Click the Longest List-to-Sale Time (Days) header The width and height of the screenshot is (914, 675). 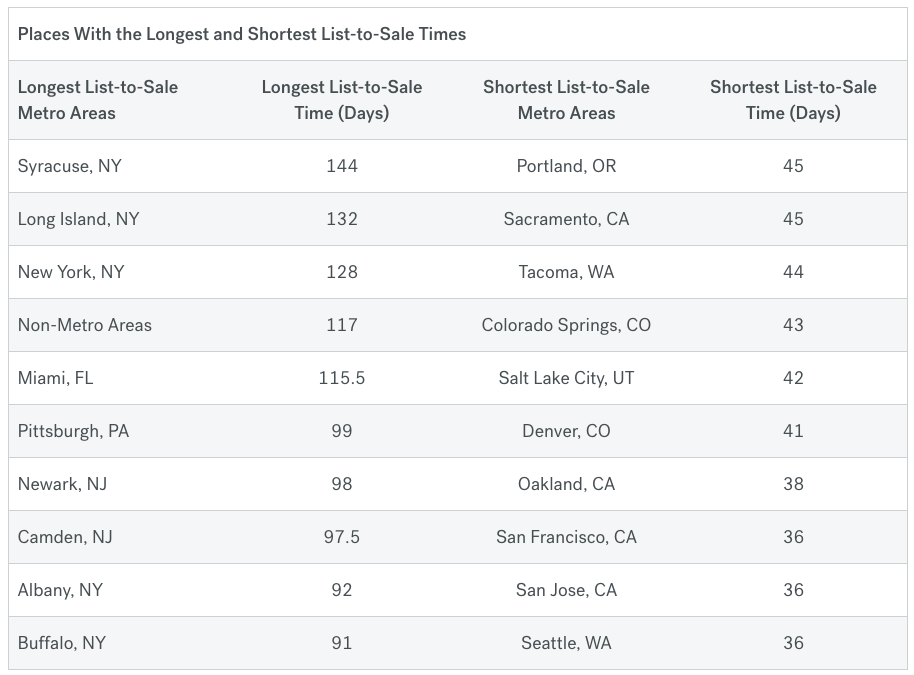pyautogui.click(x=342, y=100)
